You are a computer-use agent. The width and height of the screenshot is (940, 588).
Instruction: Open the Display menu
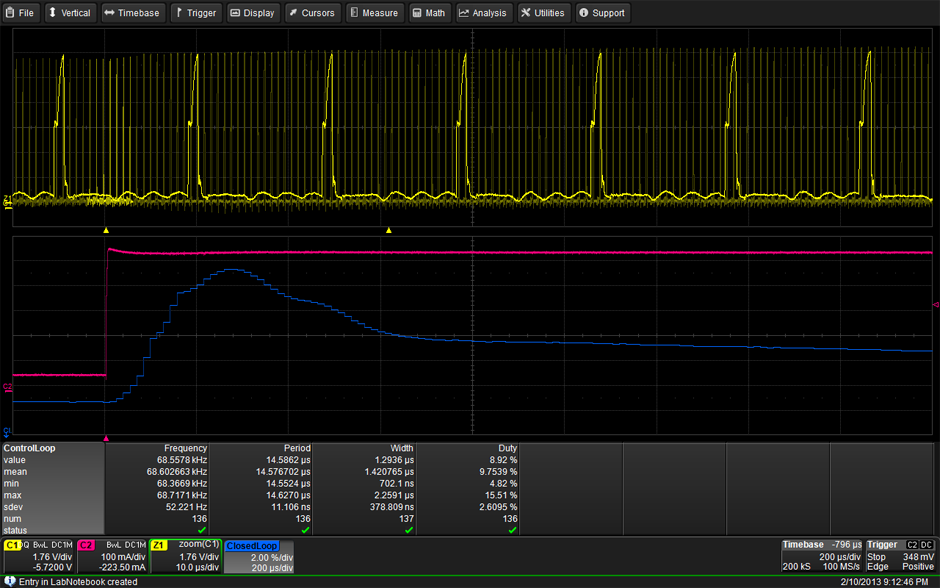pyautogui.click(x=252, y=13)
